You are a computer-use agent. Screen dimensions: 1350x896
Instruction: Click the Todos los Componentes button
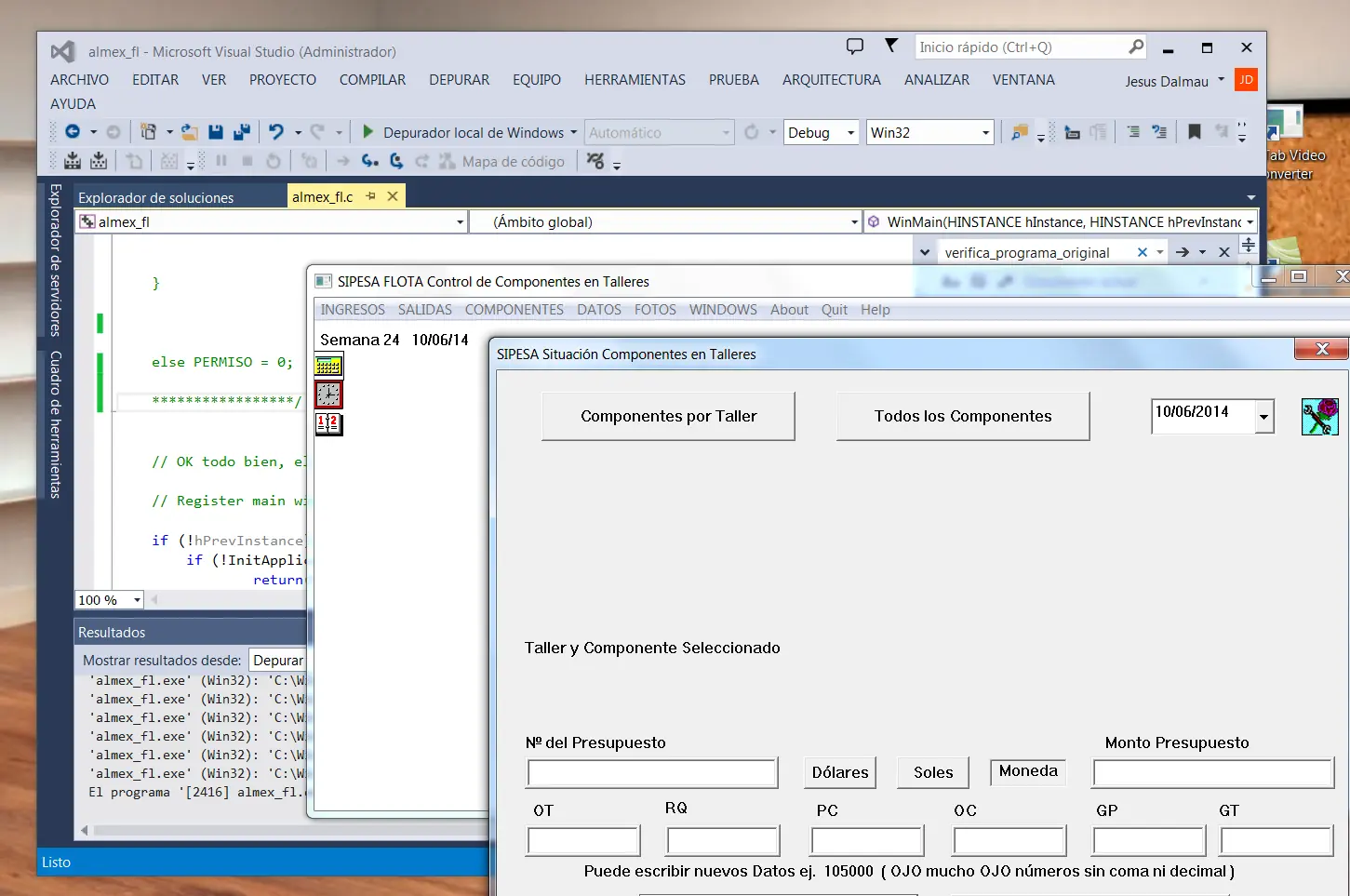[963, 416]
